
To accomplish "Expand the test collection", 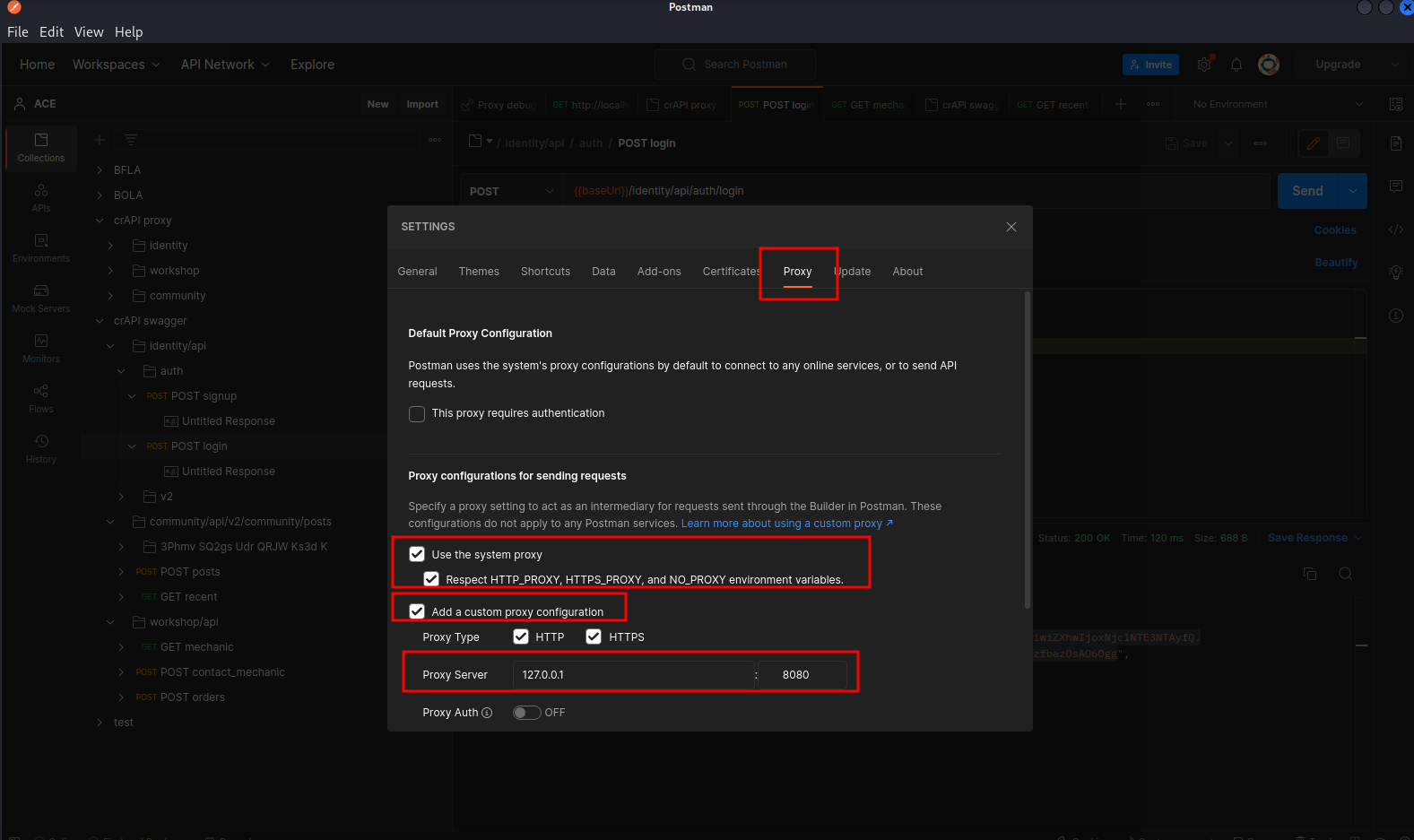I will pyautogui.click(x=100, y=723).
